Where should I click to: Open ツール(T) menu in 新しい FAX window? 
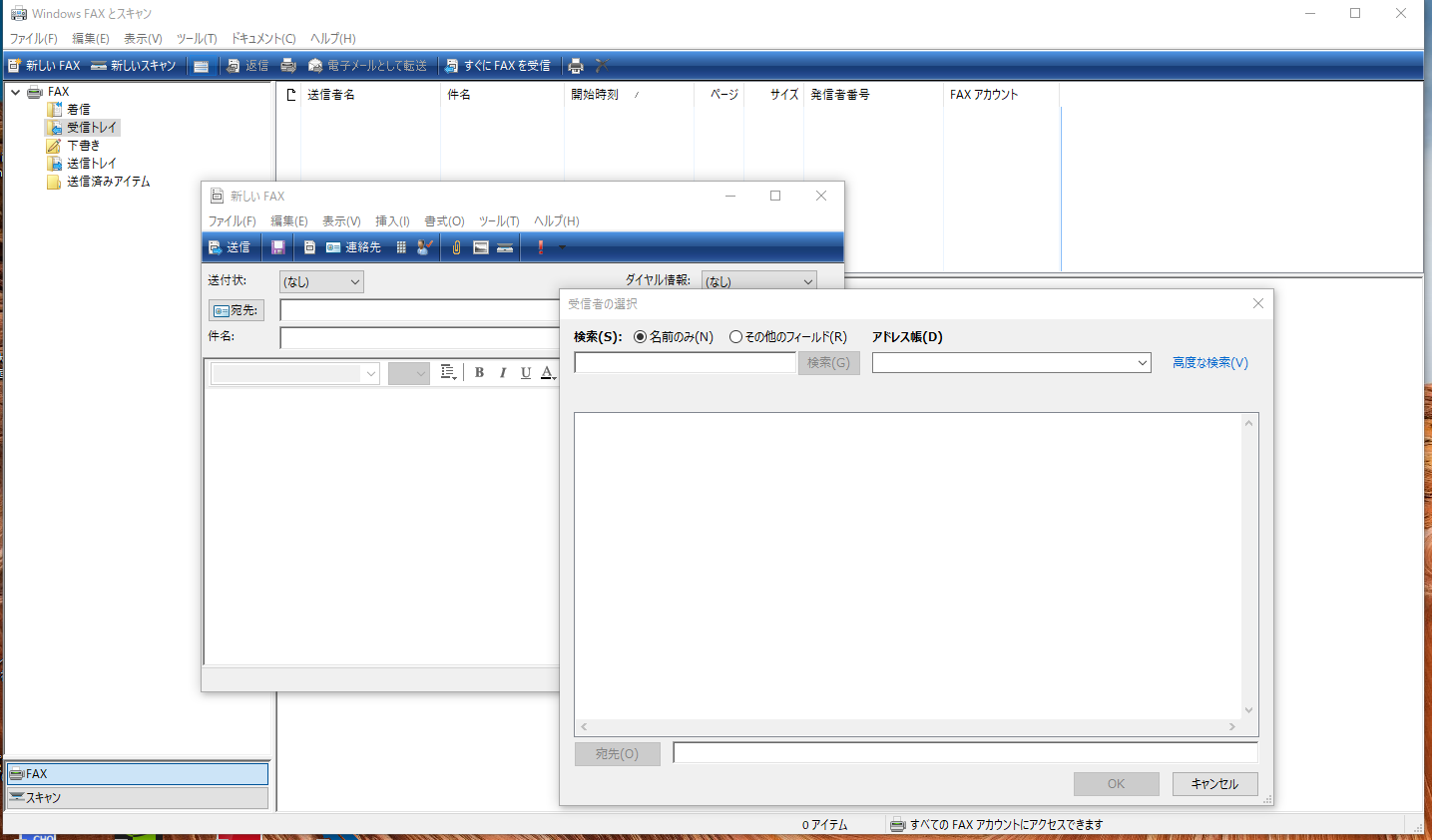tap(499, 221)
